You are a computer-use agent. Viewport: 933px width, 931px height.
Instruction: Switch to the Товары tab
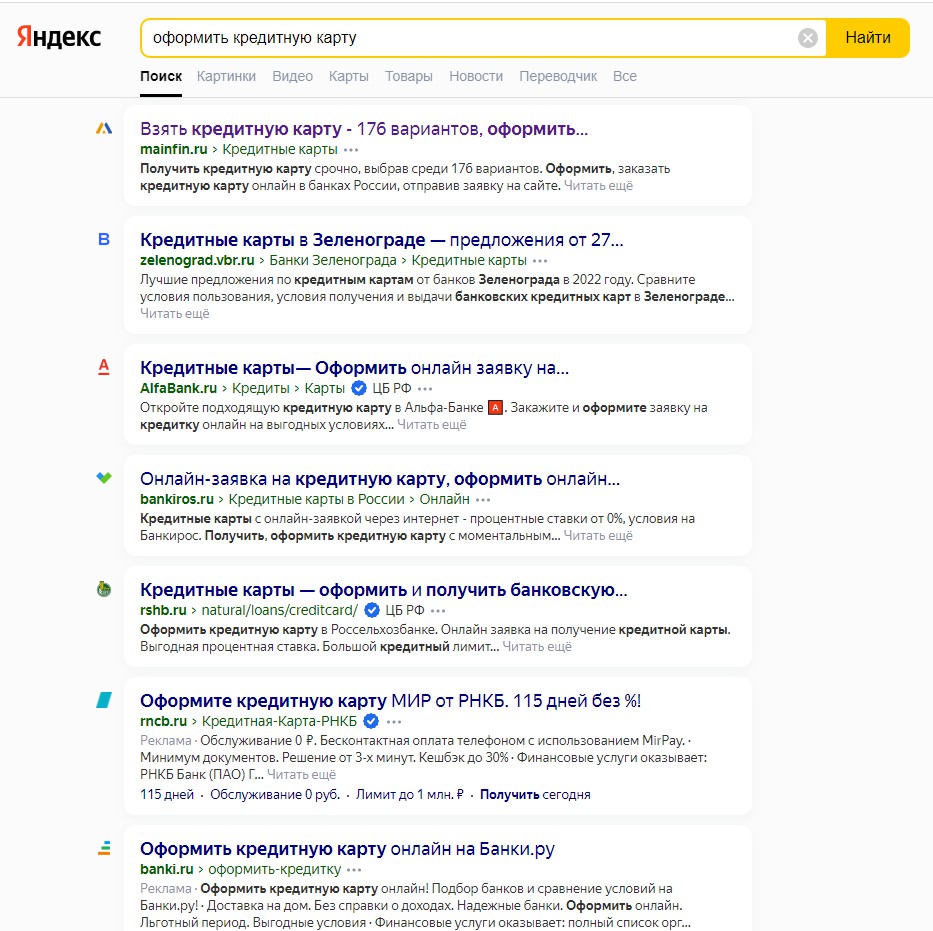(409, 76)
